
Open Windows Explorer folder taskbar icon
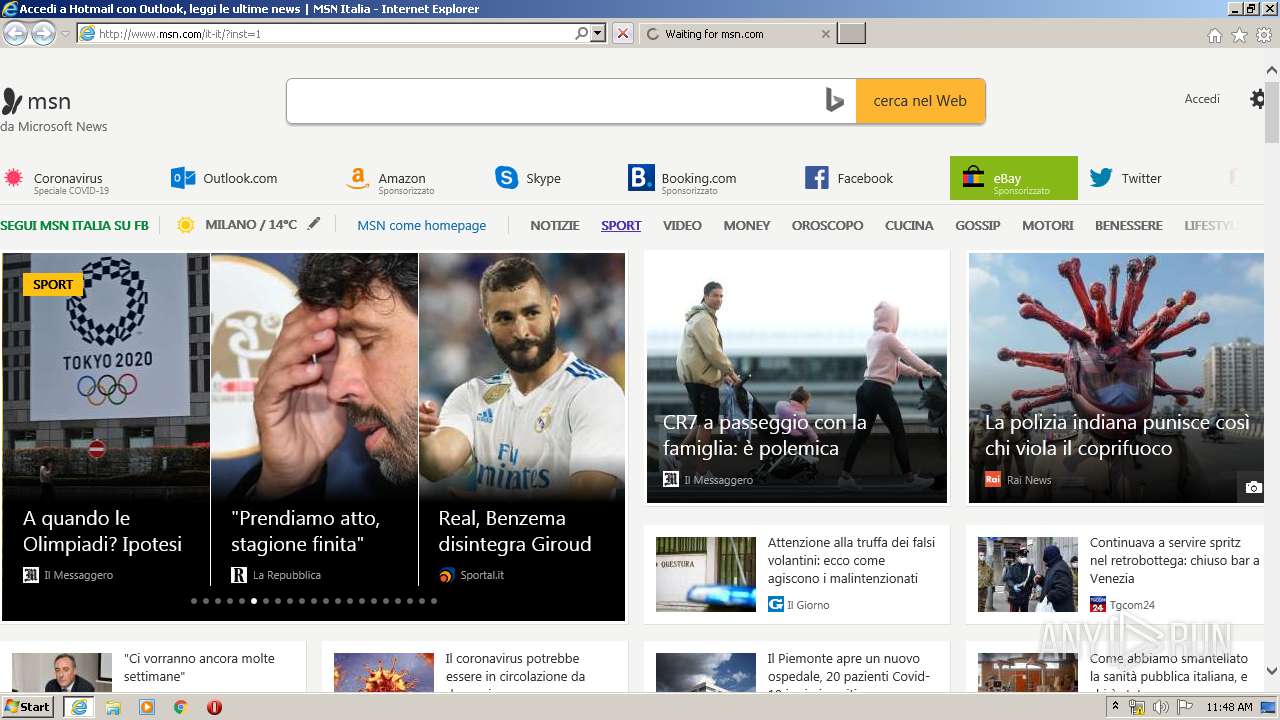tap(113, 707)
